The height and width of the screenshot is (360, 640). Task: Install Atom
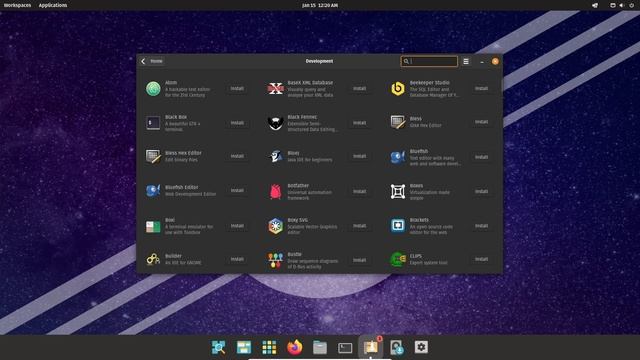click(237, 89)
